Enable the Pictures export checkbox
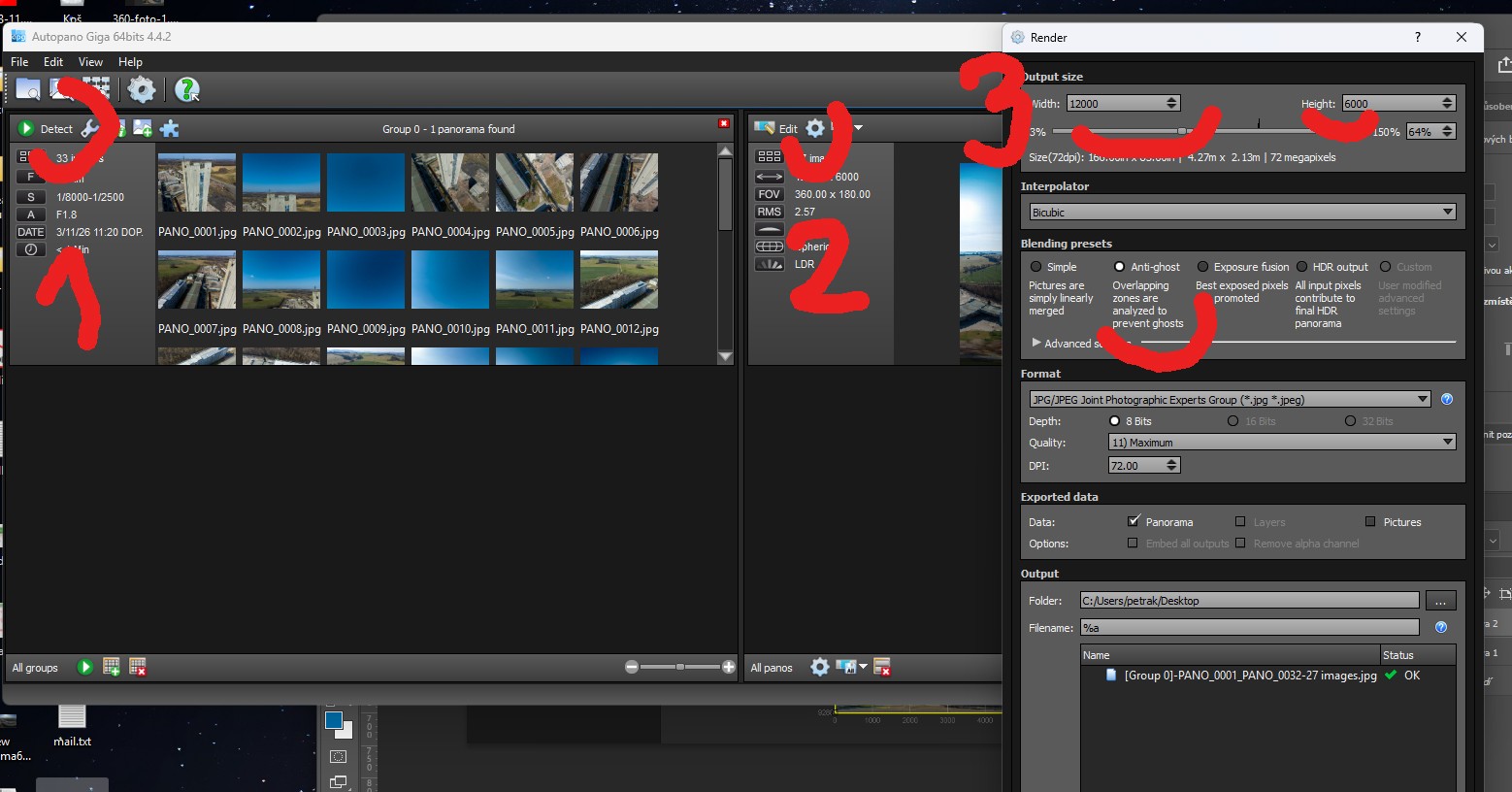This screenshot has height=792, width=1512. click(1370, 521)
